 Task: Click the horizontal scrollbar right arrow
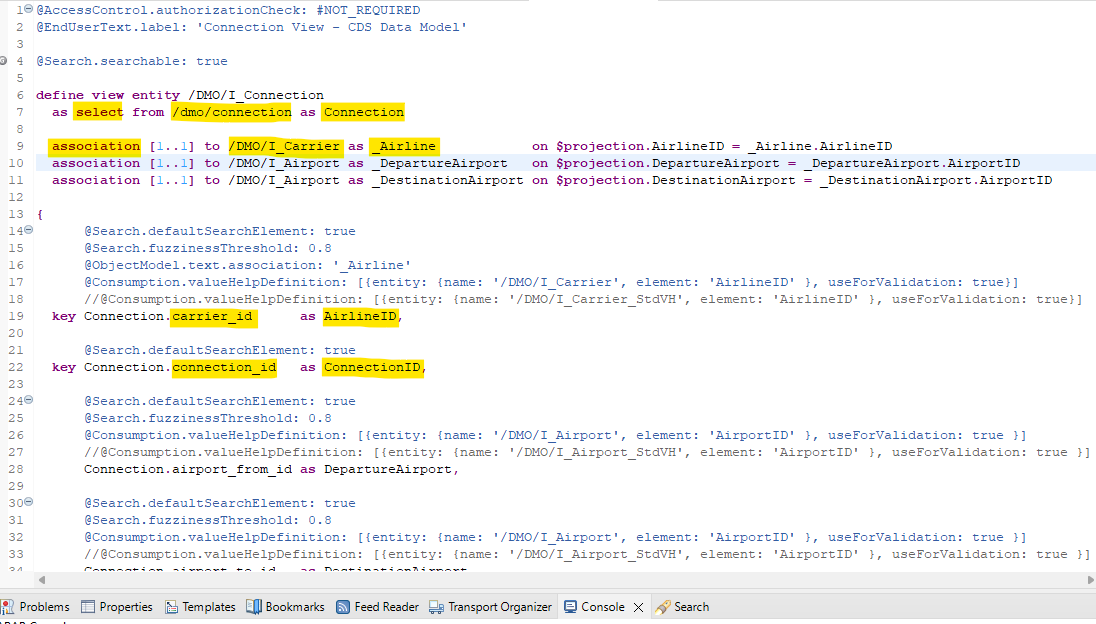[x=1090, y=579]
